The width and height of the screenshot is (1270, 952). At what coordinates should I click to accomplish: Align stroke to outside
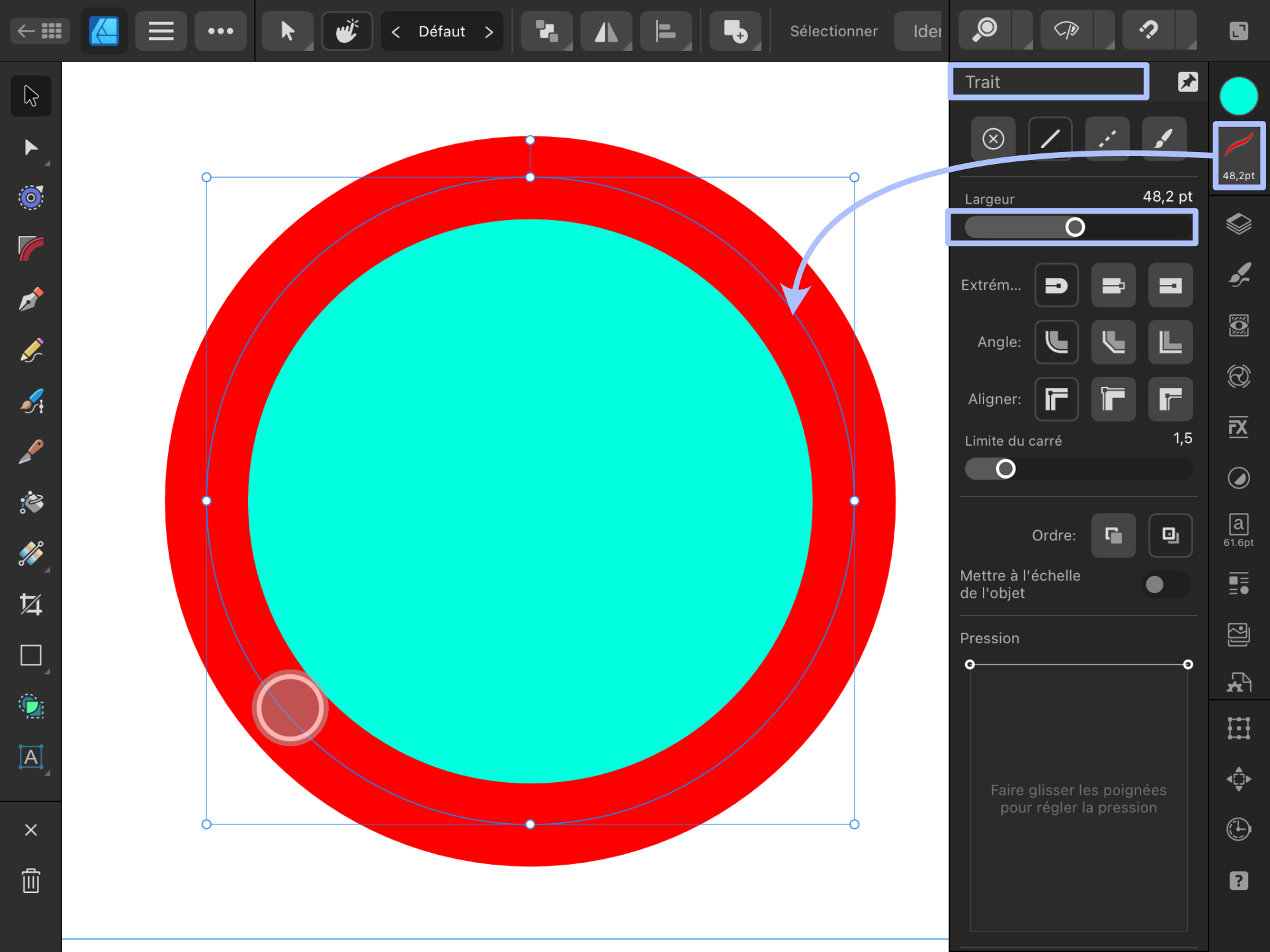pyautogui.click(x=1170, y=399)
